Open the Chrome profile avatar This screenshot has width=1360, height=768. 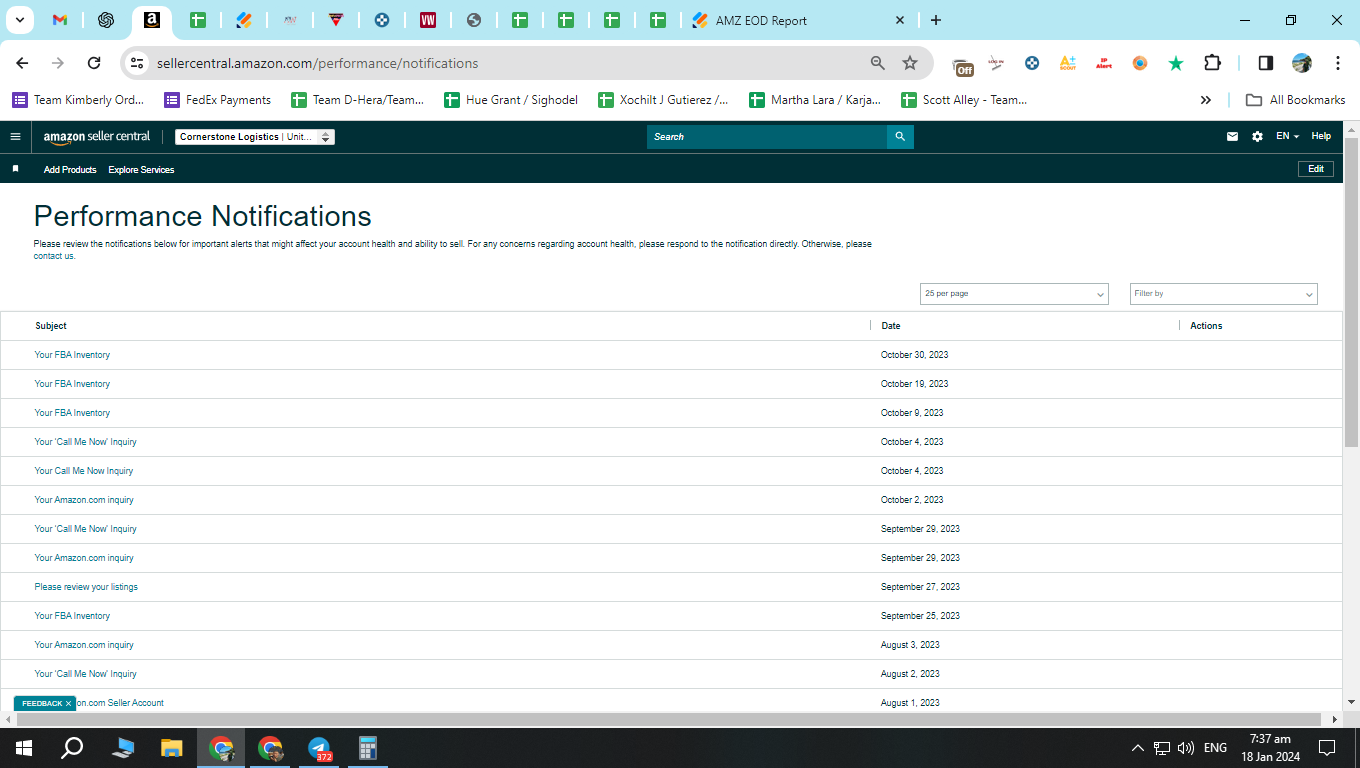tap(1301, 63)
